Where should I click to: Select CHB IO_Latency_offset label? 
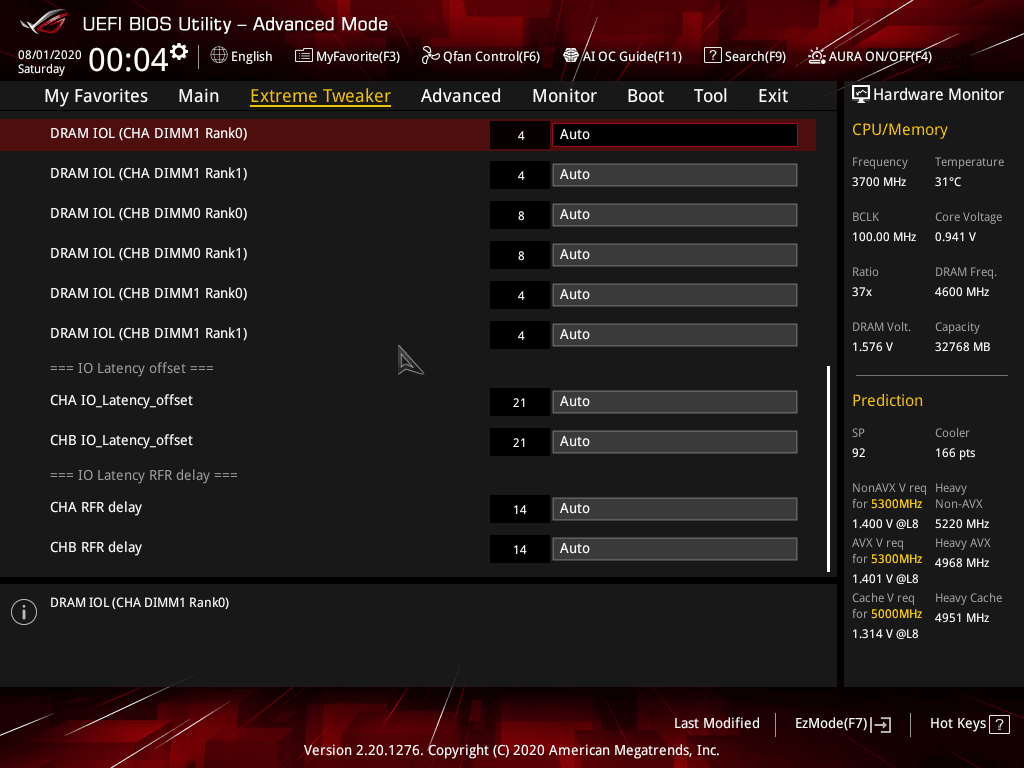pos(121,440)
